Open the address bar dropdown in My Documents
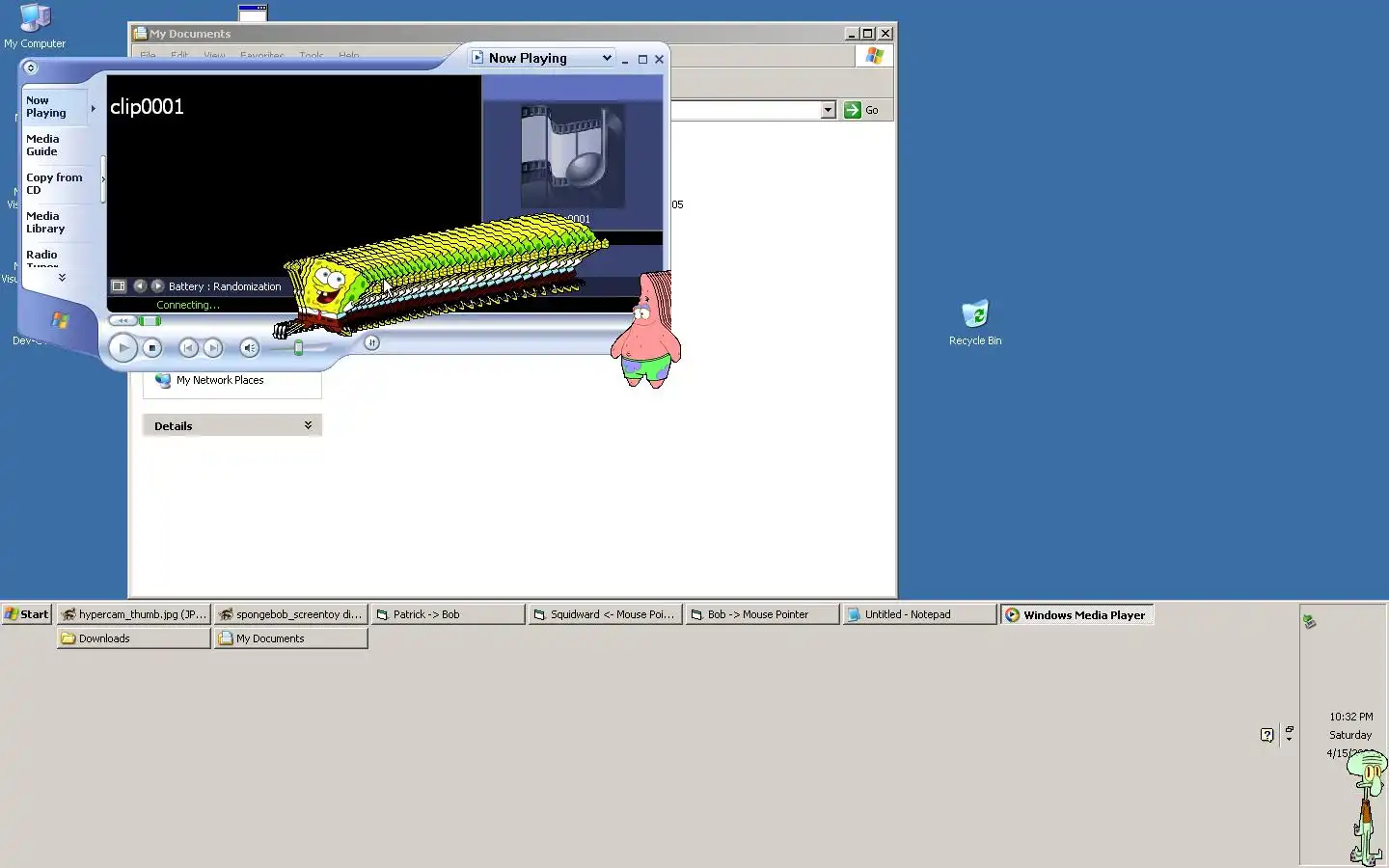The image size is (1389, 868). (x=828, y=110)
